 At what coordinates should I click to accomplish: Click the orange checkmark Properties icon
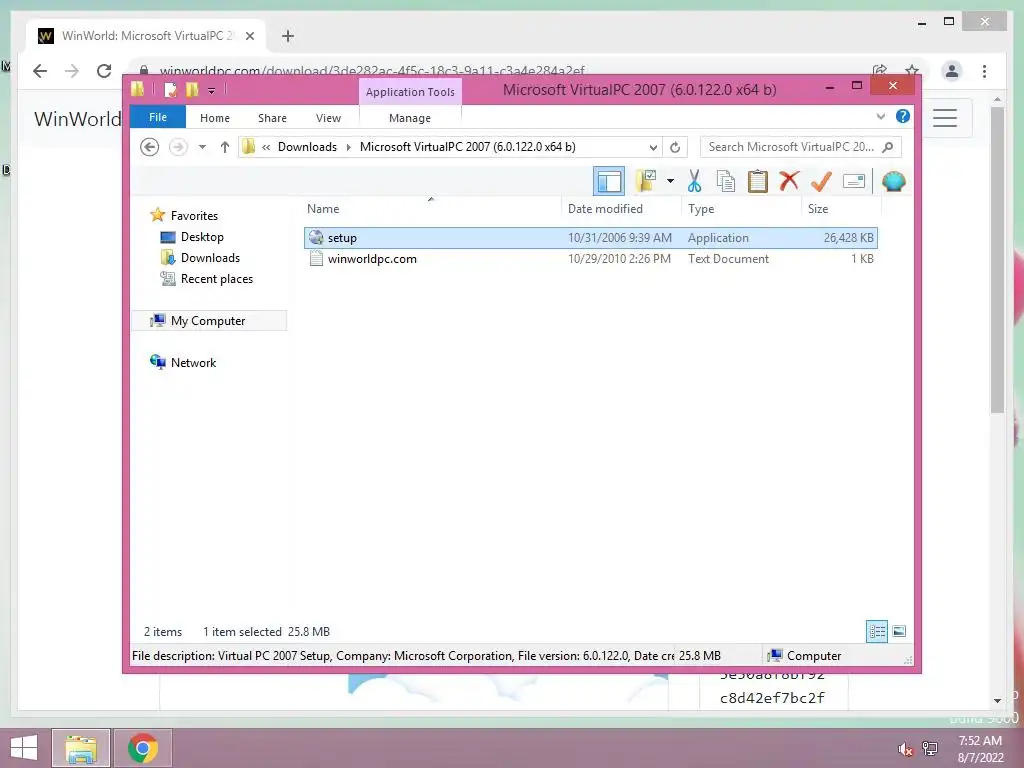tap(821, 181)
